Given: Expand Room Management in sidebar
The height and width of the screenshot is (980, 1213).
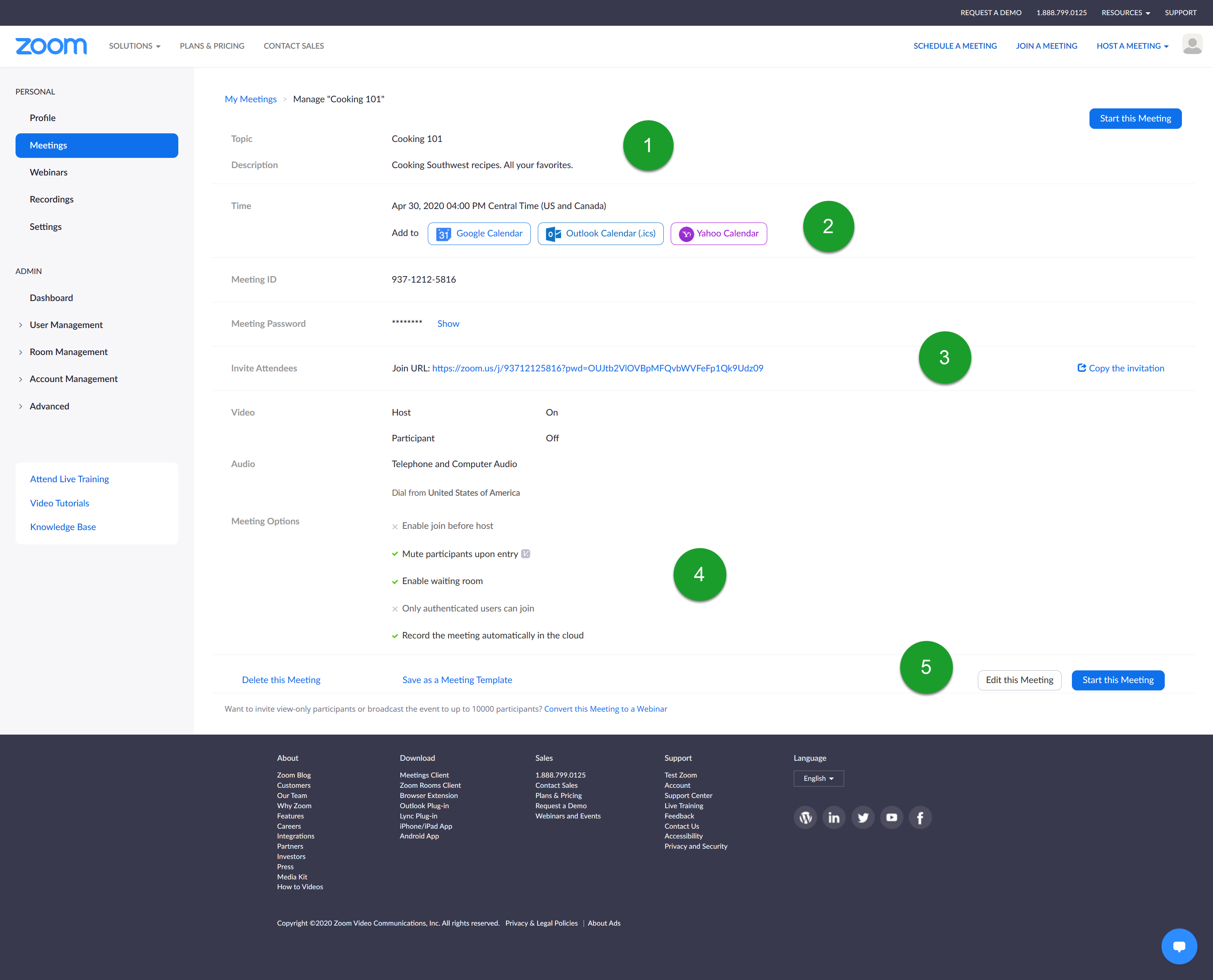Looking at the screenshot, I should coord(68,352).
